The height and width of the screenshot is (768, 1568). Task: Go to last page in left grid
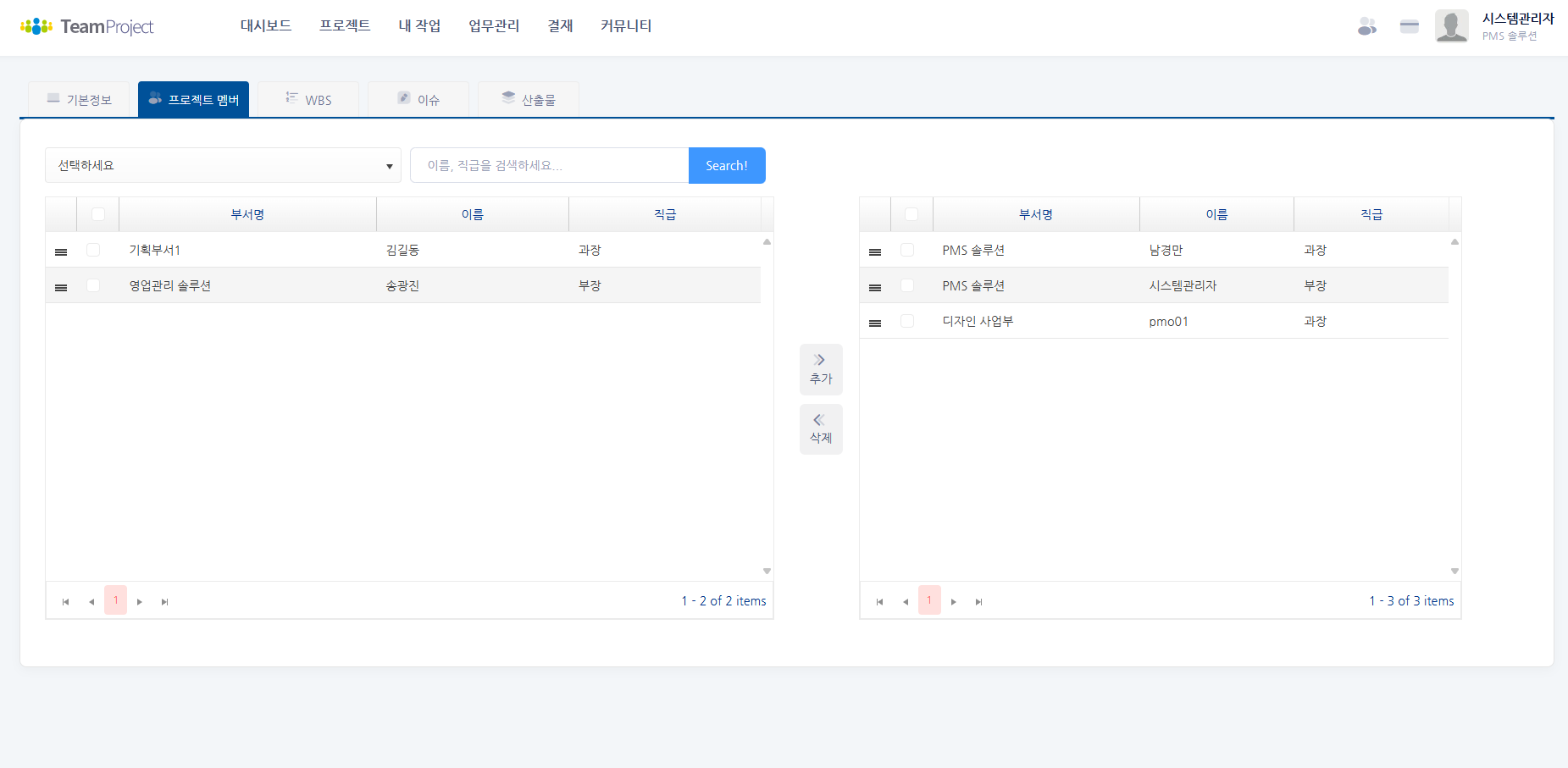[165, 601]
